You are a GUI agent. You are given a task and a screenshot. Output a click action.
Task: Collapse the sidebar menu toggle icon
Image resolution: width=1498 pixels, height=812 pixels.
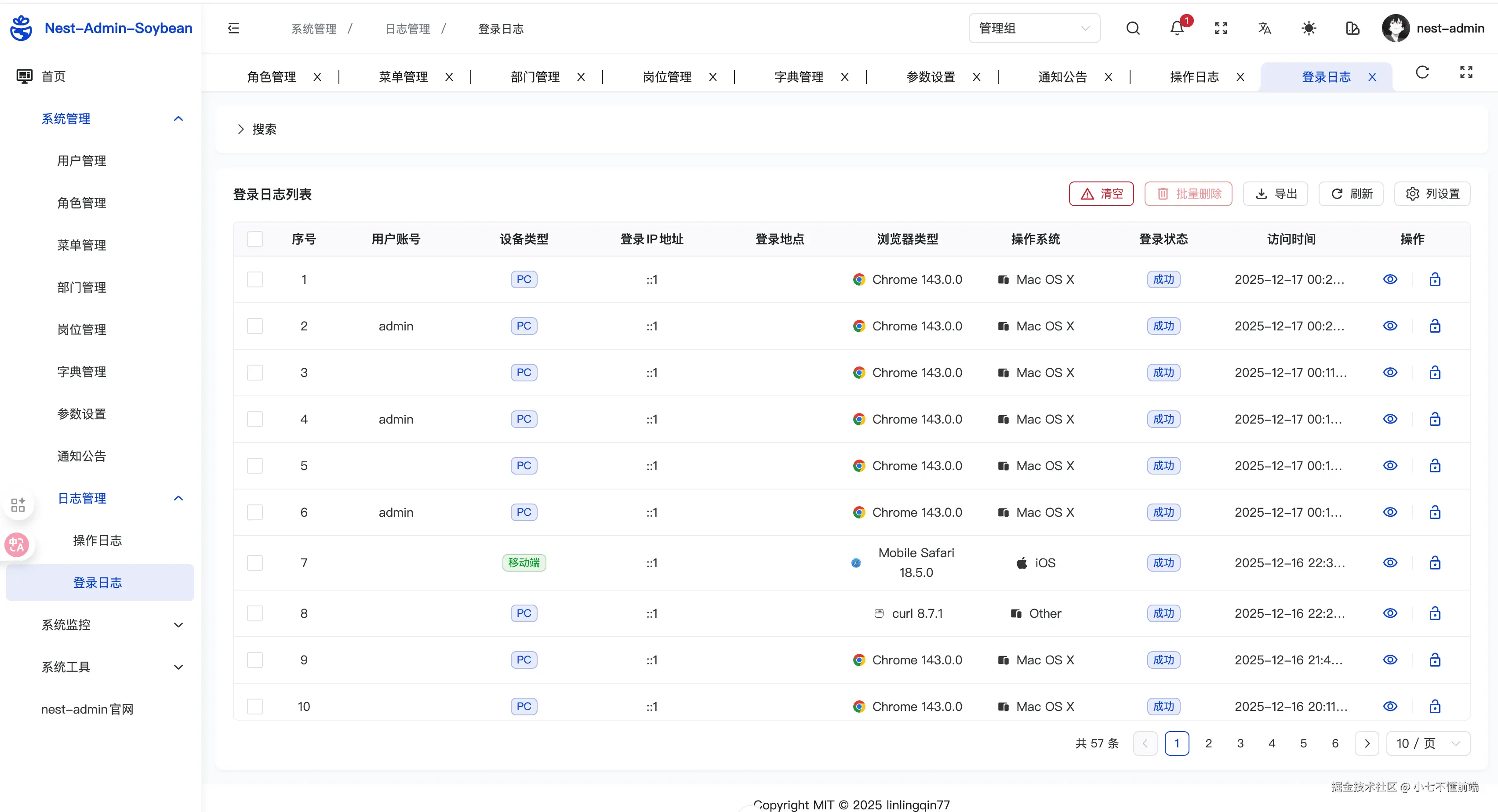[233, 29]
